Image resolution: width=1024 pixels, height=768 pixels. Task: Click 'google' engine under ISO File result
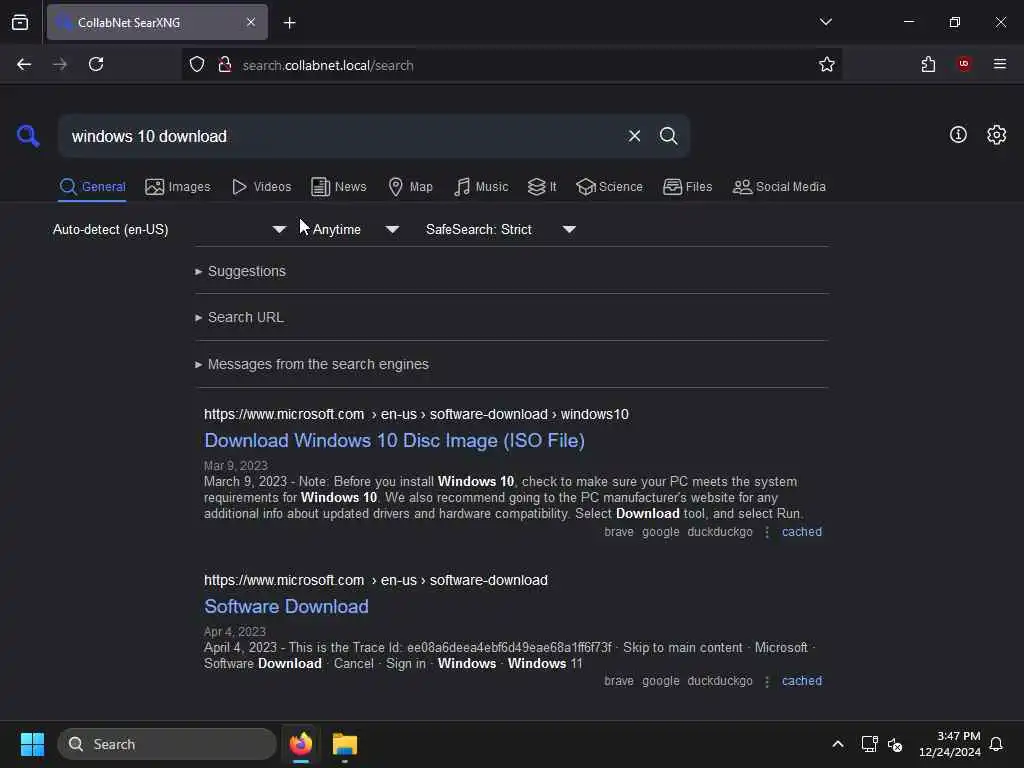pos(660,532)
